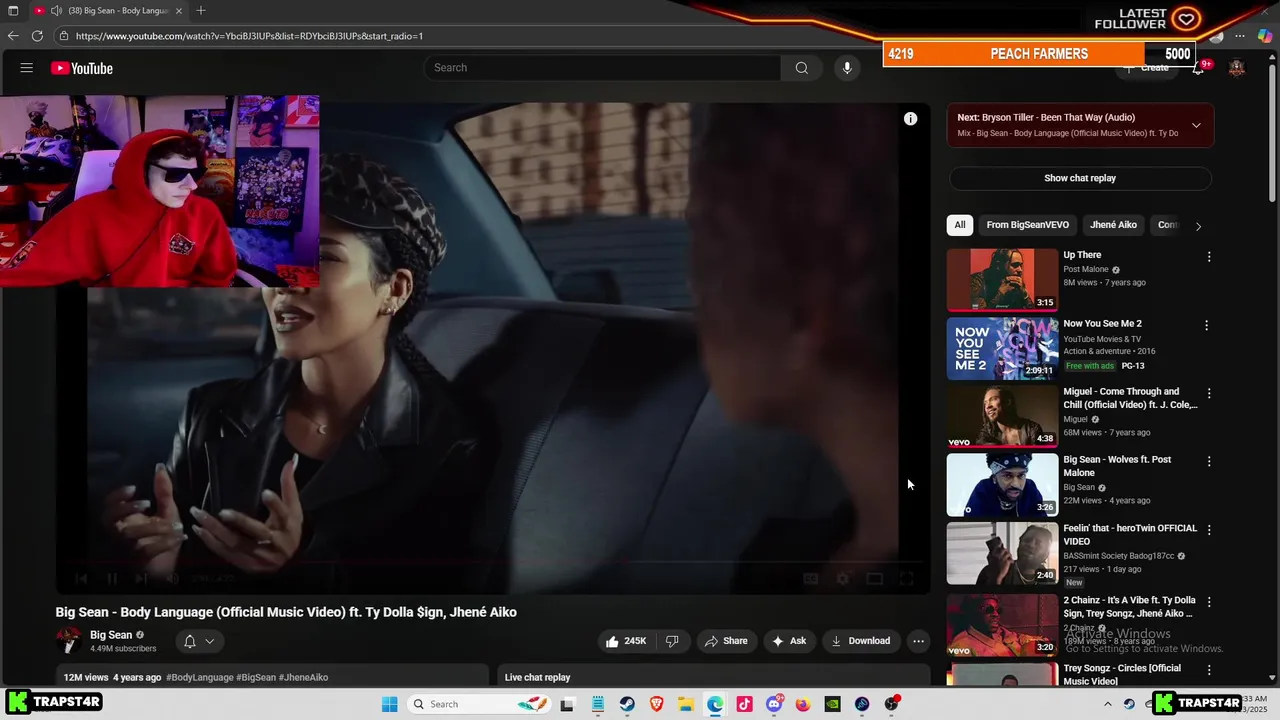Skip to next video in player

pos(141,578)
